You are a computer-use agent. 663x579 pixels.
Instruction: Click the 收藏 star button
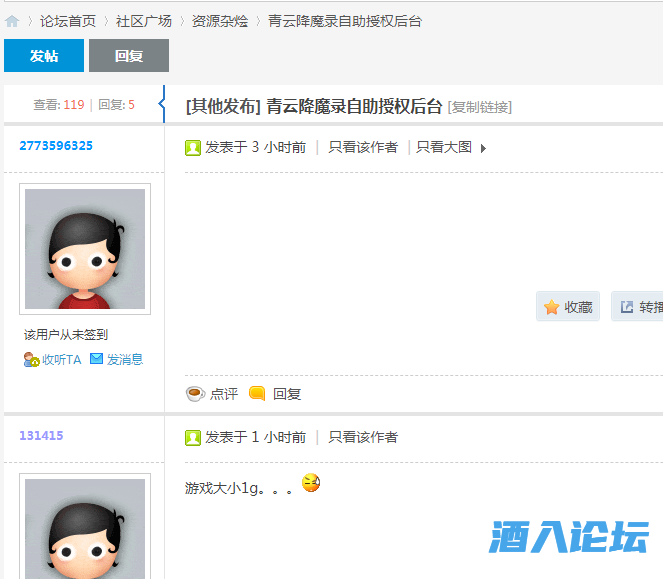[568, 307]
